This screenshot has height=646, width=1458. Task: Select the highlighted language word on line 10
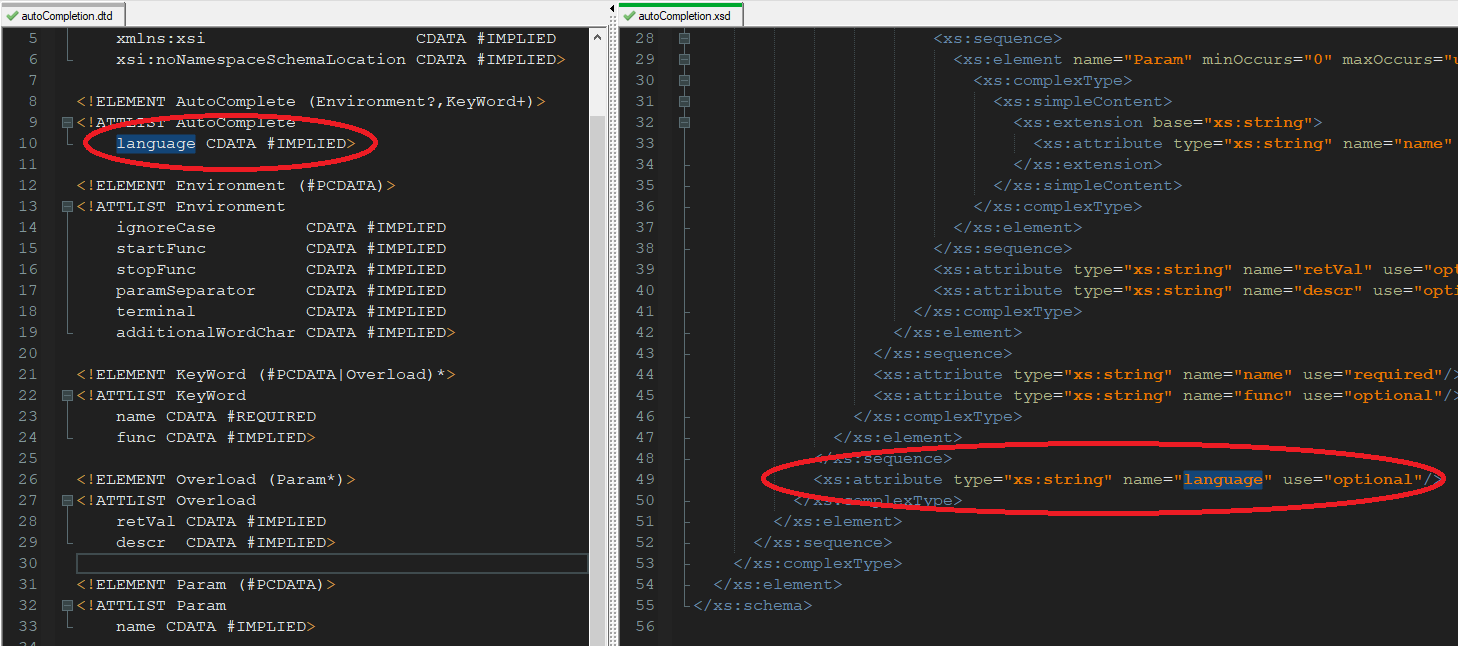click(156, 142)
